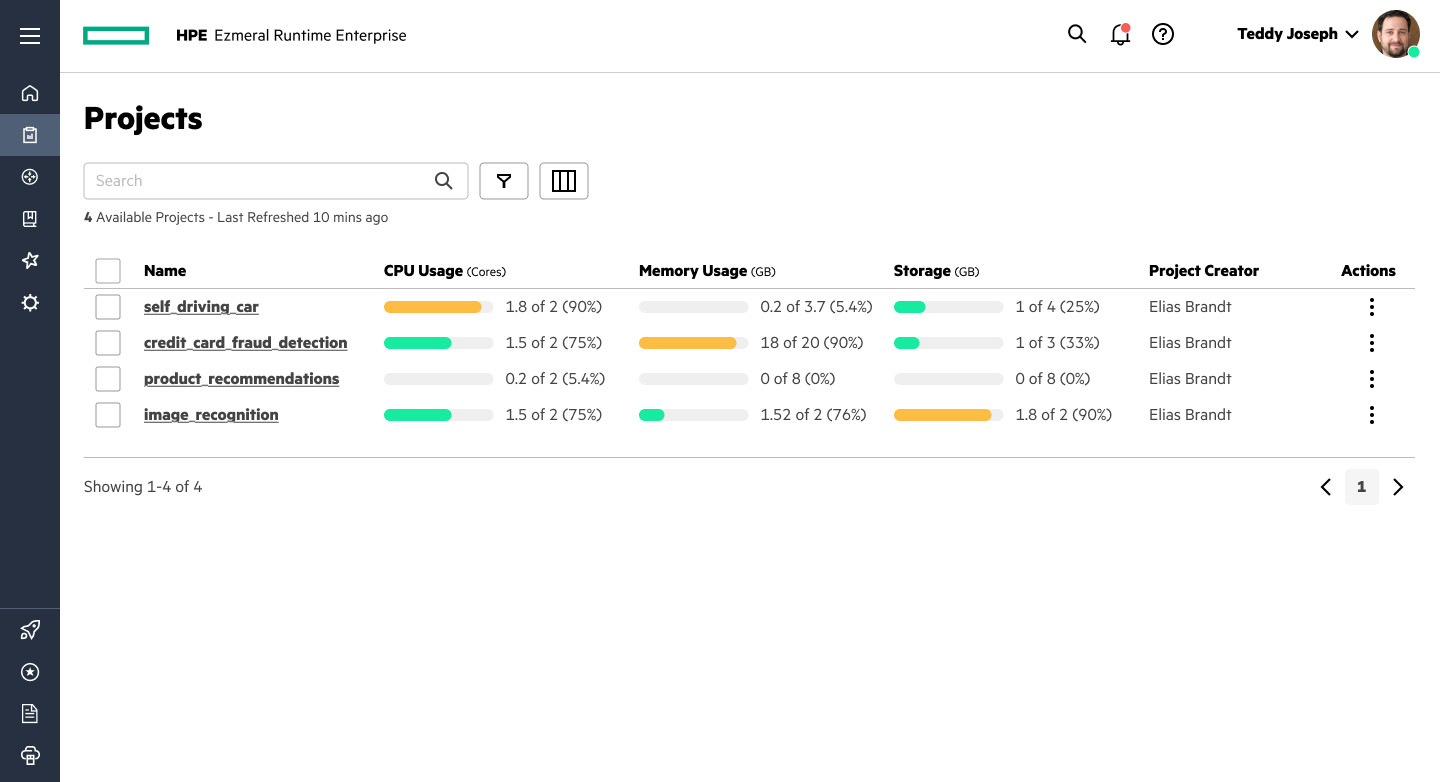Click self_driving_car CPU usage bar
This screenshot has height=782, width=1440.
click(x=439, y=307)
